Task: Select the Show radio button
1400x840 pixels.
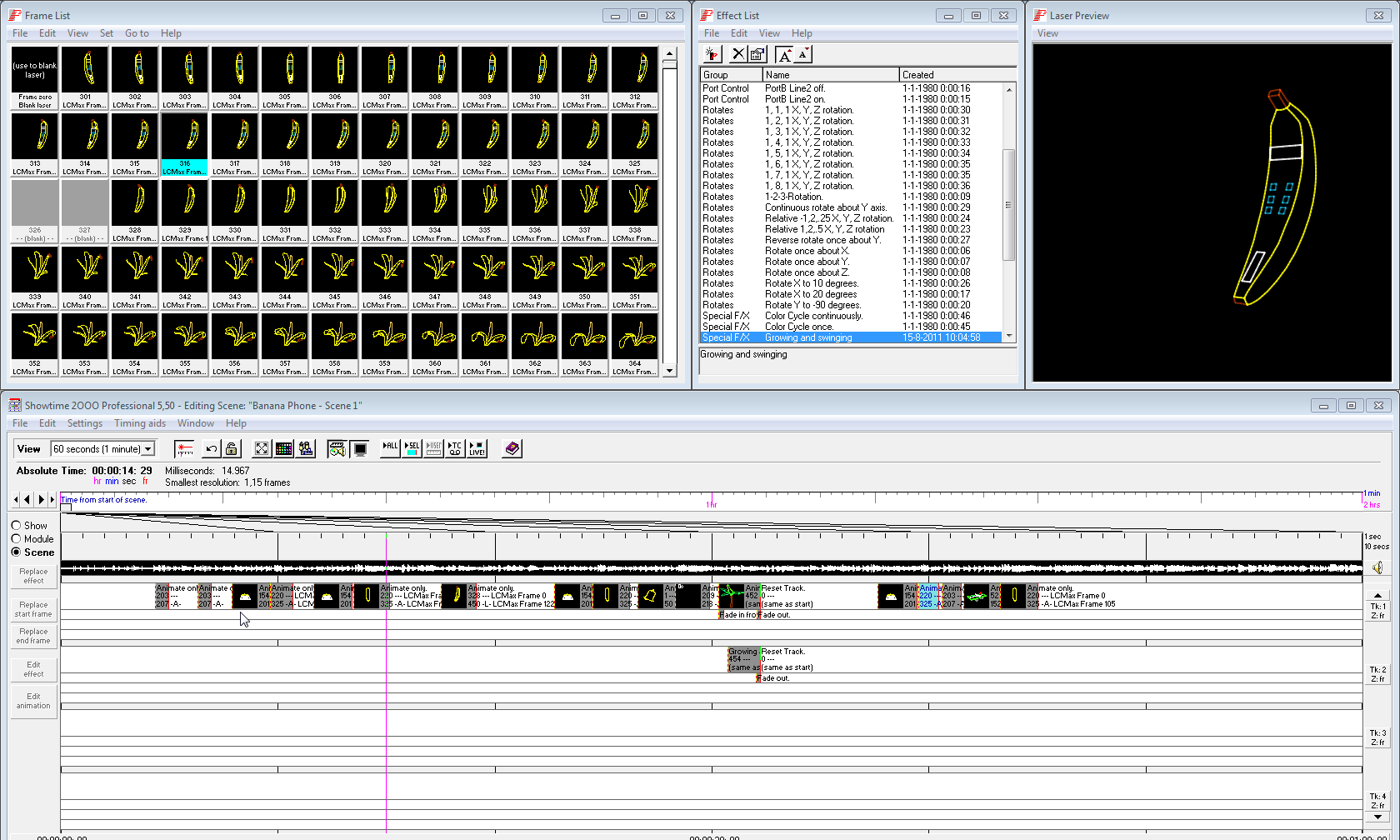Action: pyautogui.click(x=16, y=526)
